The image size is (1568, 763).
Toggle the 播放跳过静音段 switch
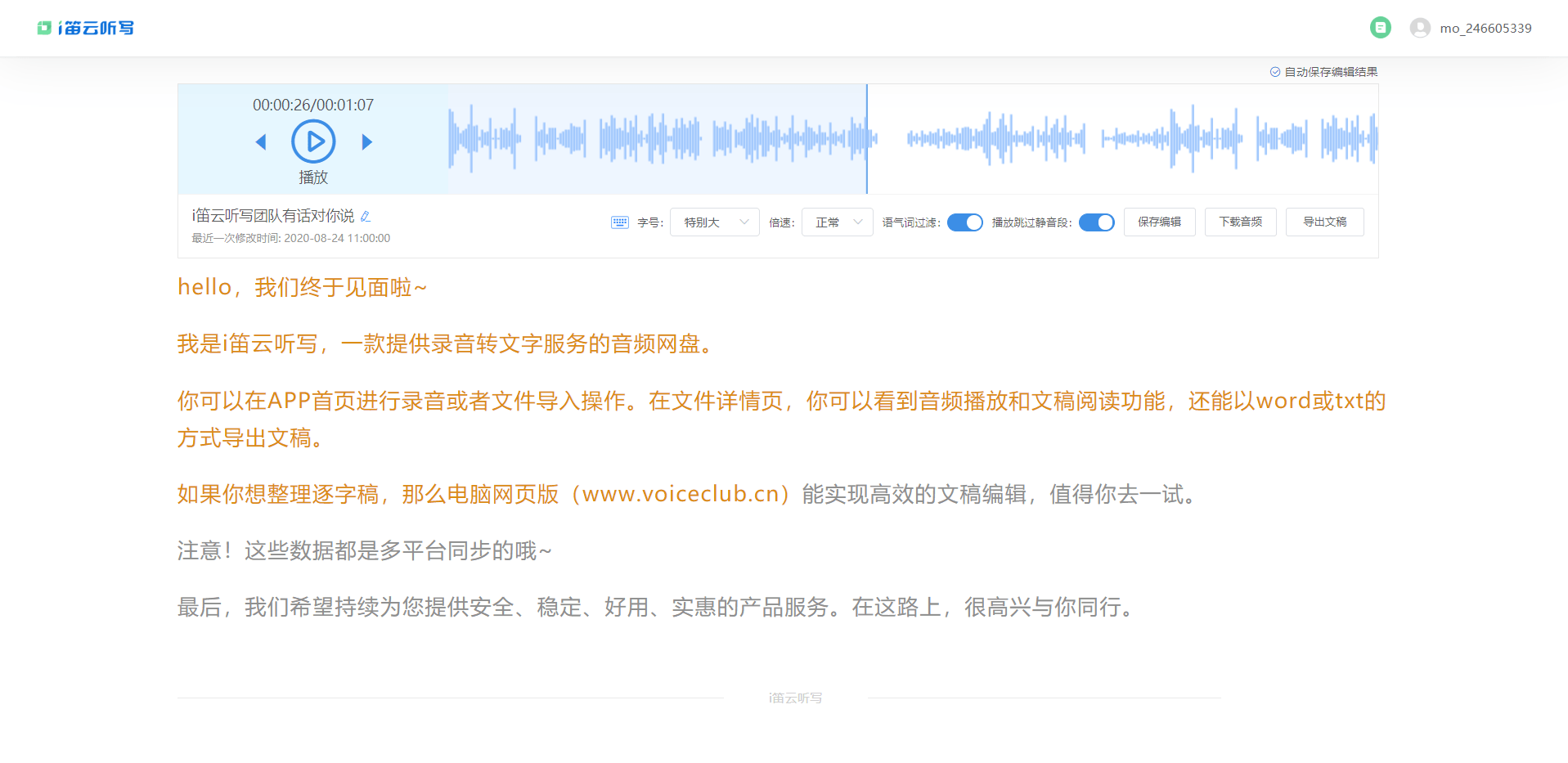(1097, 222)
